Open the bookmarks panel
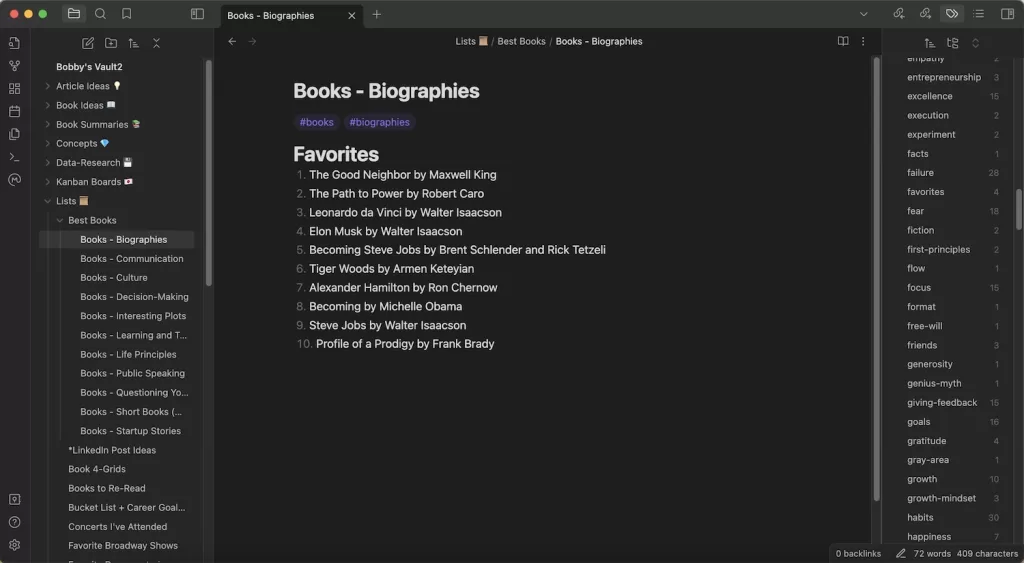1024x563 pixels. (127, 14)
